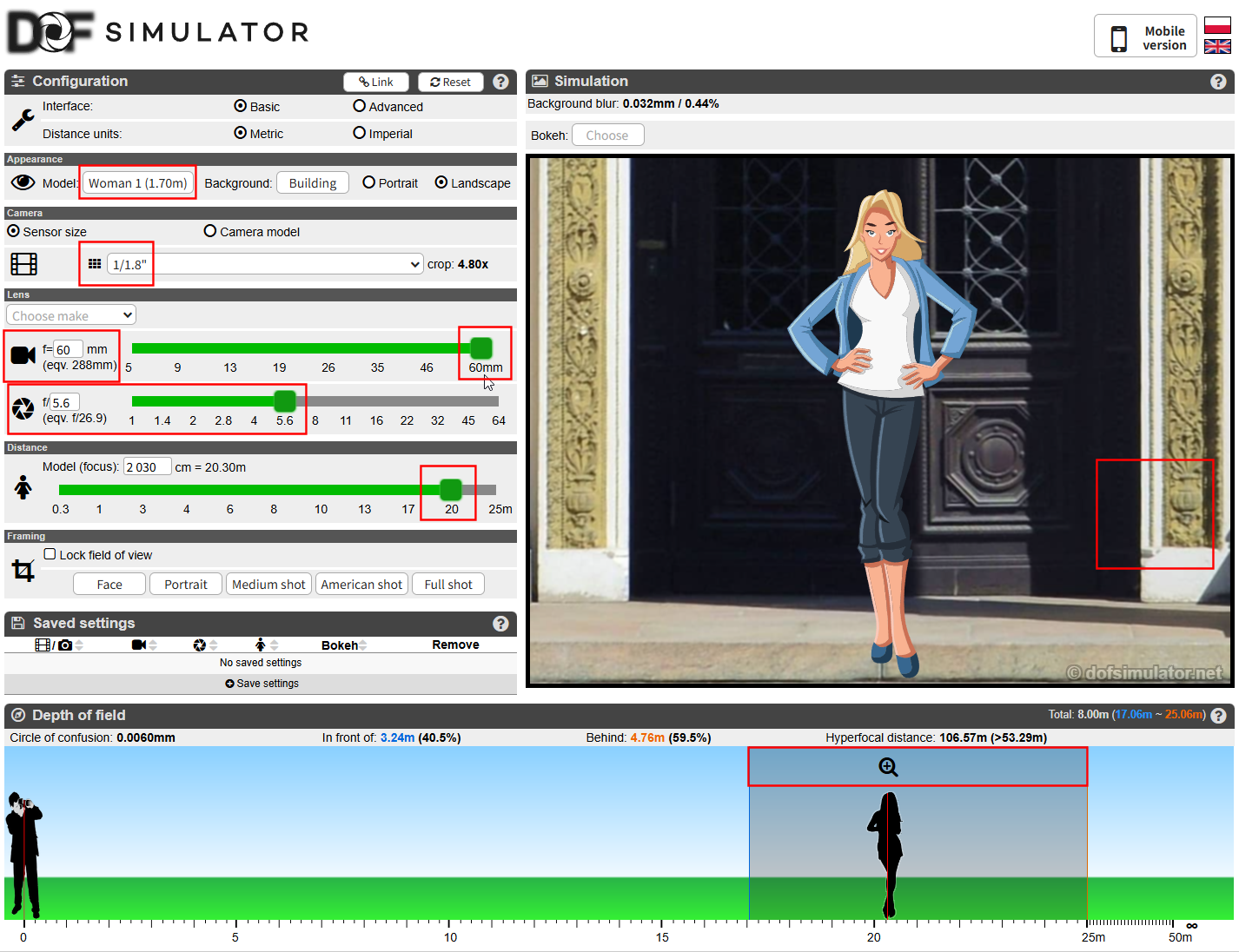The image size is (1239, 952).
Task: Select Portrait orientation
Action: pyautogui.click(x=369, y=182)
